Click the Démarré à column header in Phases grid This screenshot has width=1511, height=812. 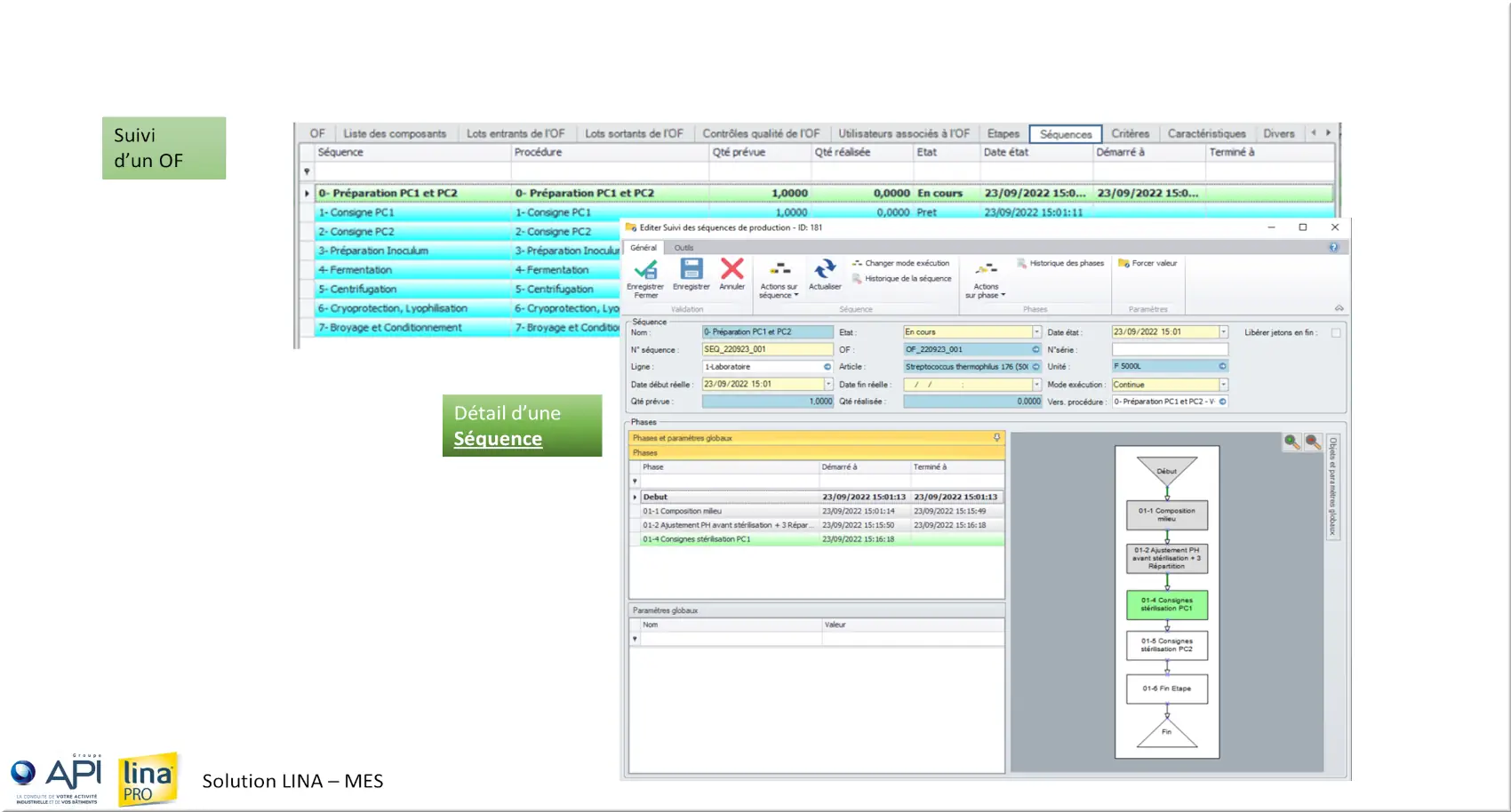tap(864, 467)
